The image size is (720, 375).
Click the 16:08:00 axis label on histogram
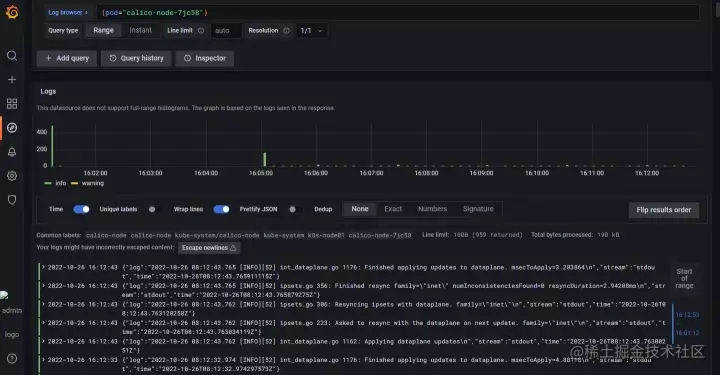[x=426, y=173]
